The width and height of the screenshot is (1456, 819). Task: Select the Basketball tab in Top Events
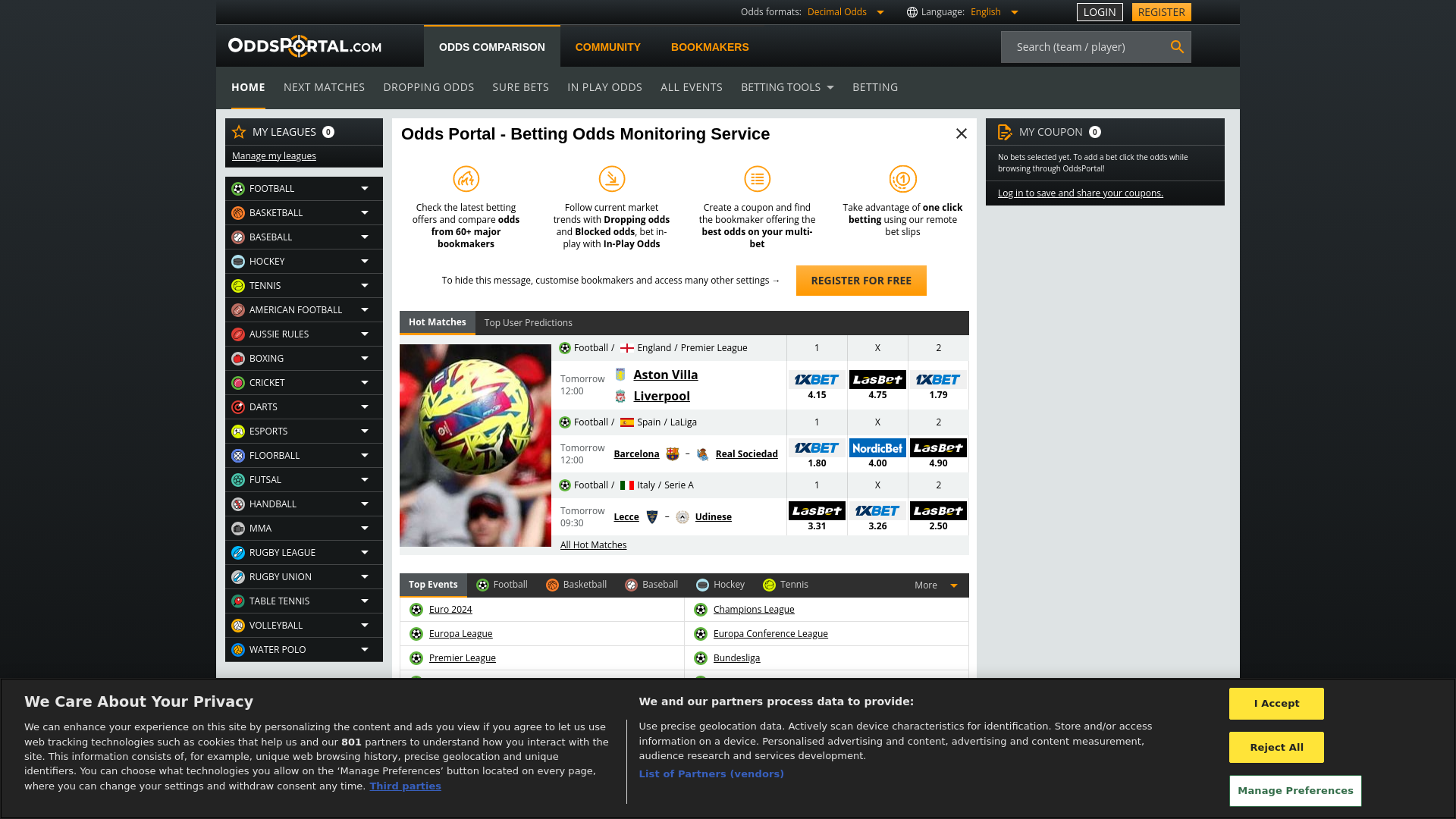(576, 585)
